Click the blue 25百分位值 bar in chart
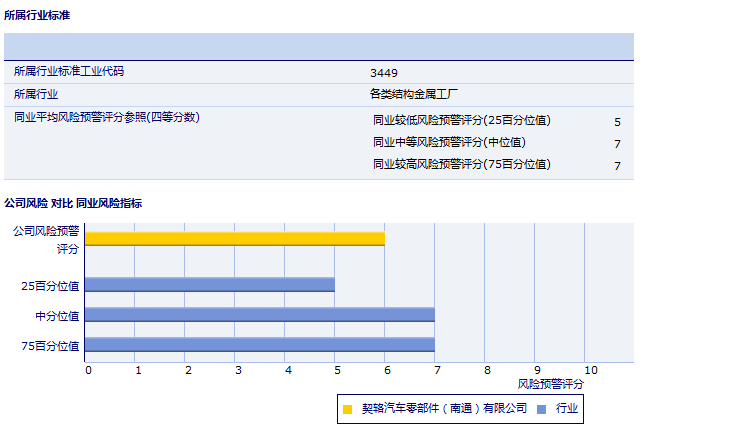Screen dimensions: 740x430 click(209, 284)
